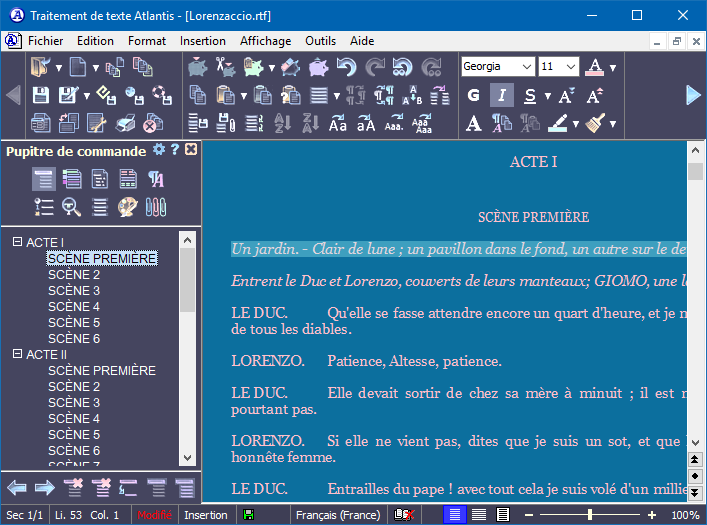Click zoom out minus button
This screenshot has height=525, width=707.
coord(529,515)
